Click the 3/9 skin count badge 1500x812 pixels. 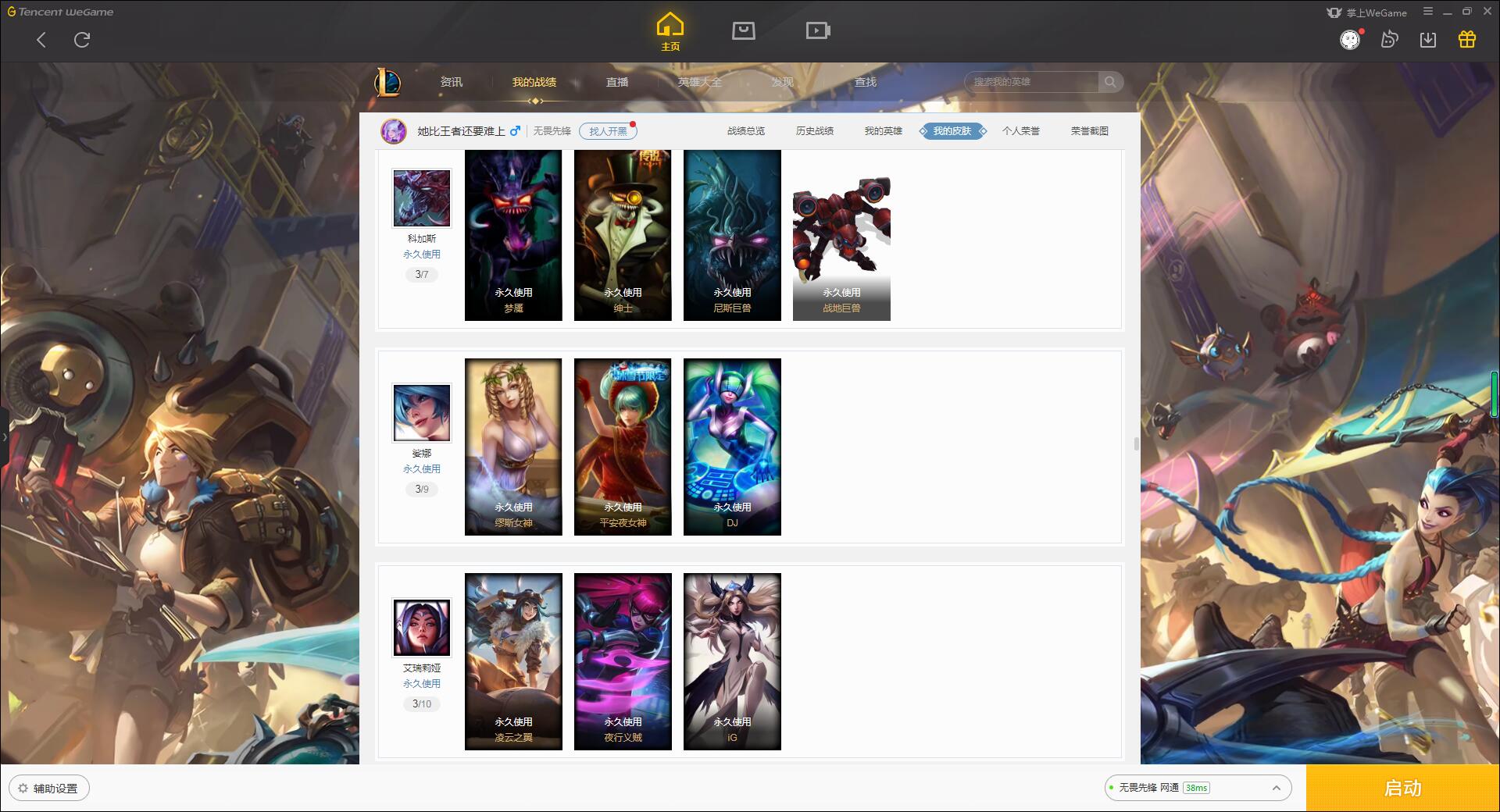tap(422, 490)
